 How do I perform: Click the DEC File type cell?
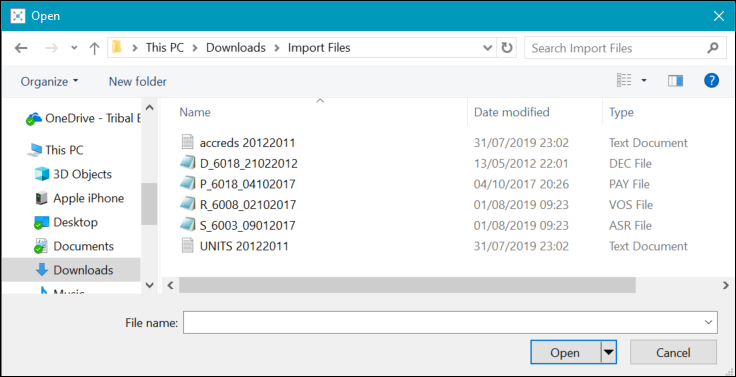pyautogui.click(x=630, y=163)
